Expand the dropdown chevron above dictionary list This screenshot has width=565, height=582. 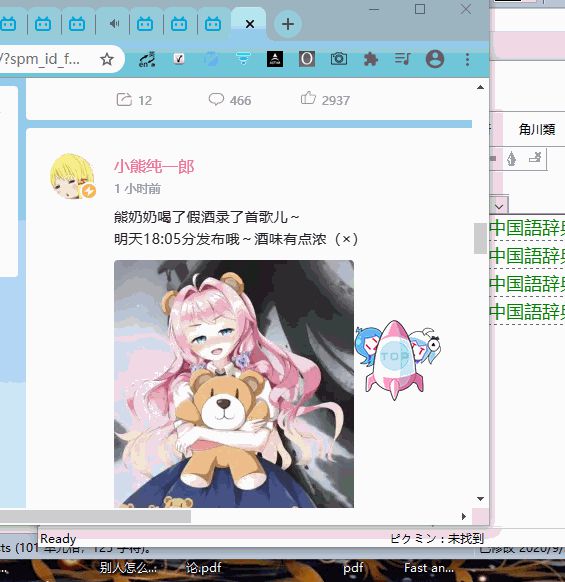click(x=499, y=206)
